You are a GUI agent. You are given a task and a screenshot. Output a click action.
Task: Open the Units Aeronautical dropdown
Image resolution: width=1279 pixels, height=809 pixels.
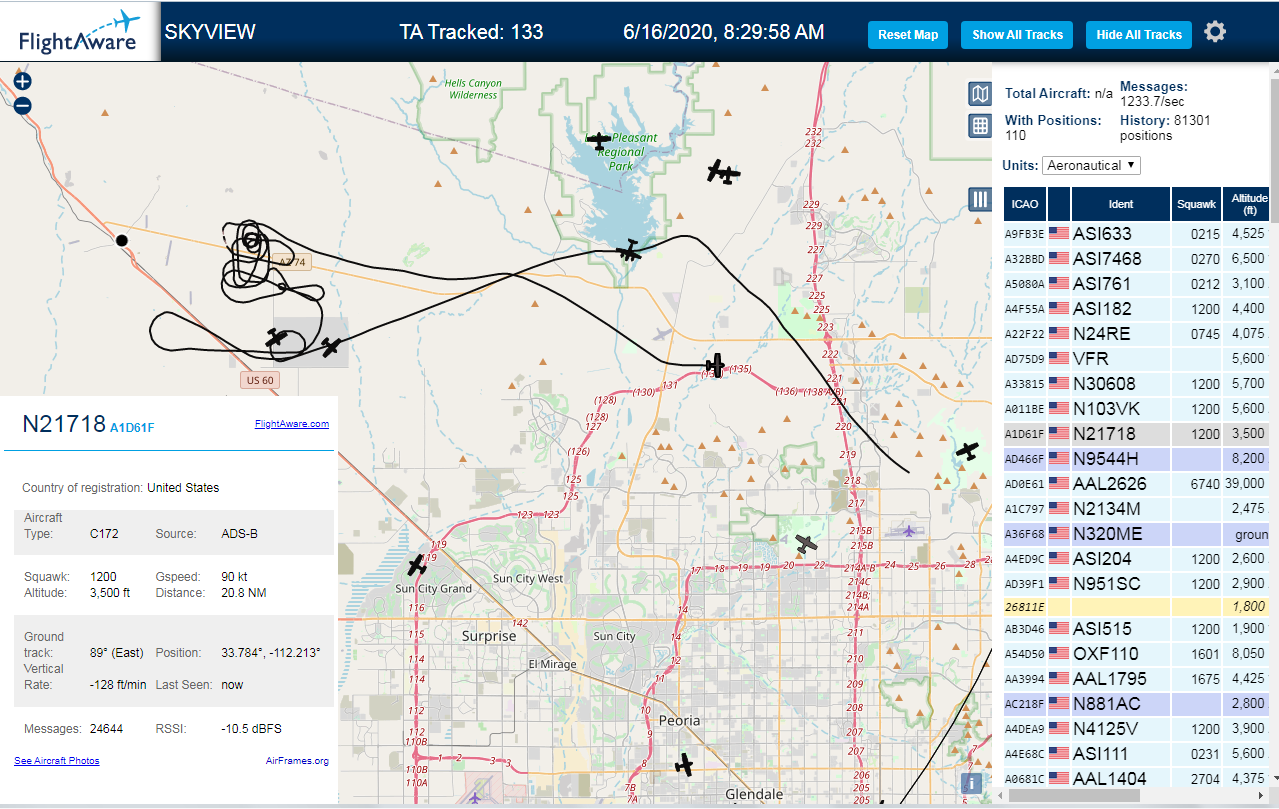(1091, 165)
